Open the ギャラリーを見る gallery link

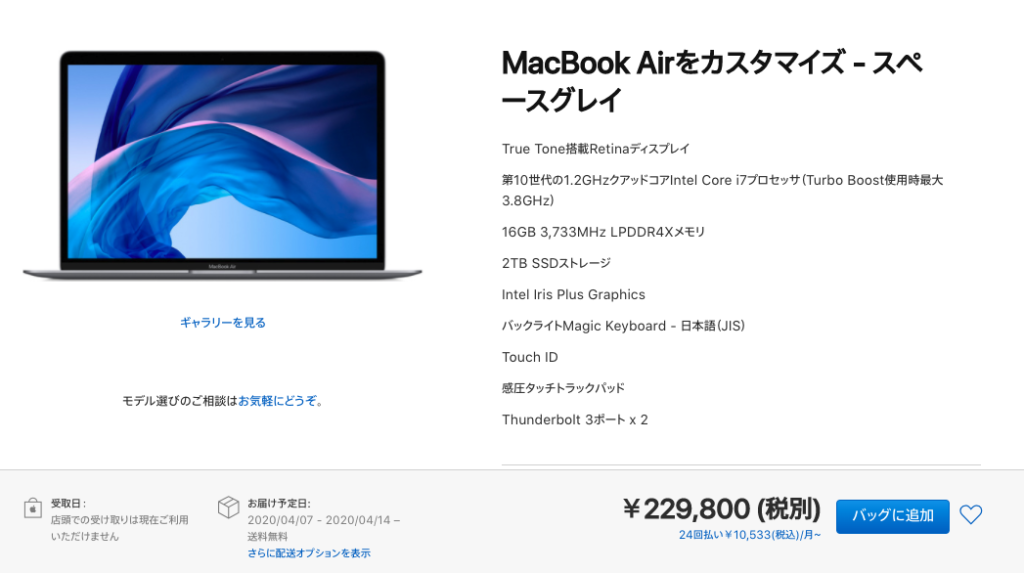[x=223, y=323]
